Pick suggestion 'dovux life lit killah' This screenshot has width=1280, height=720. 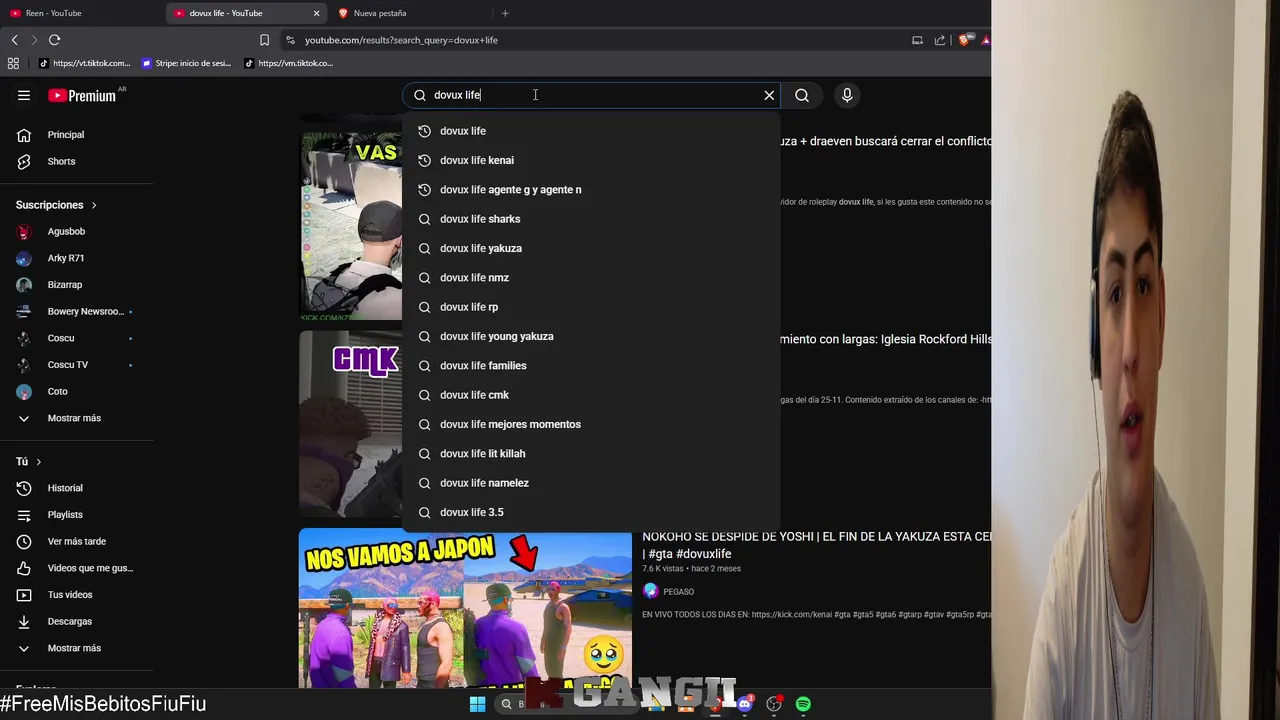590,453
